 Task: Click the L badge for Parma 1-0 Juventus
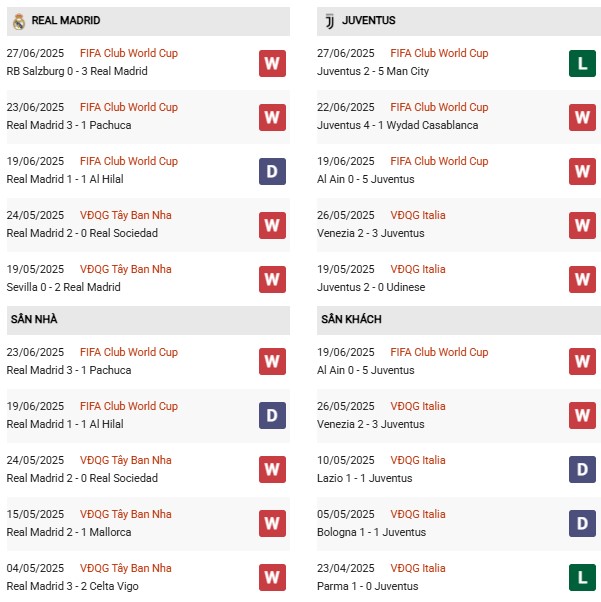coord(582,577)
